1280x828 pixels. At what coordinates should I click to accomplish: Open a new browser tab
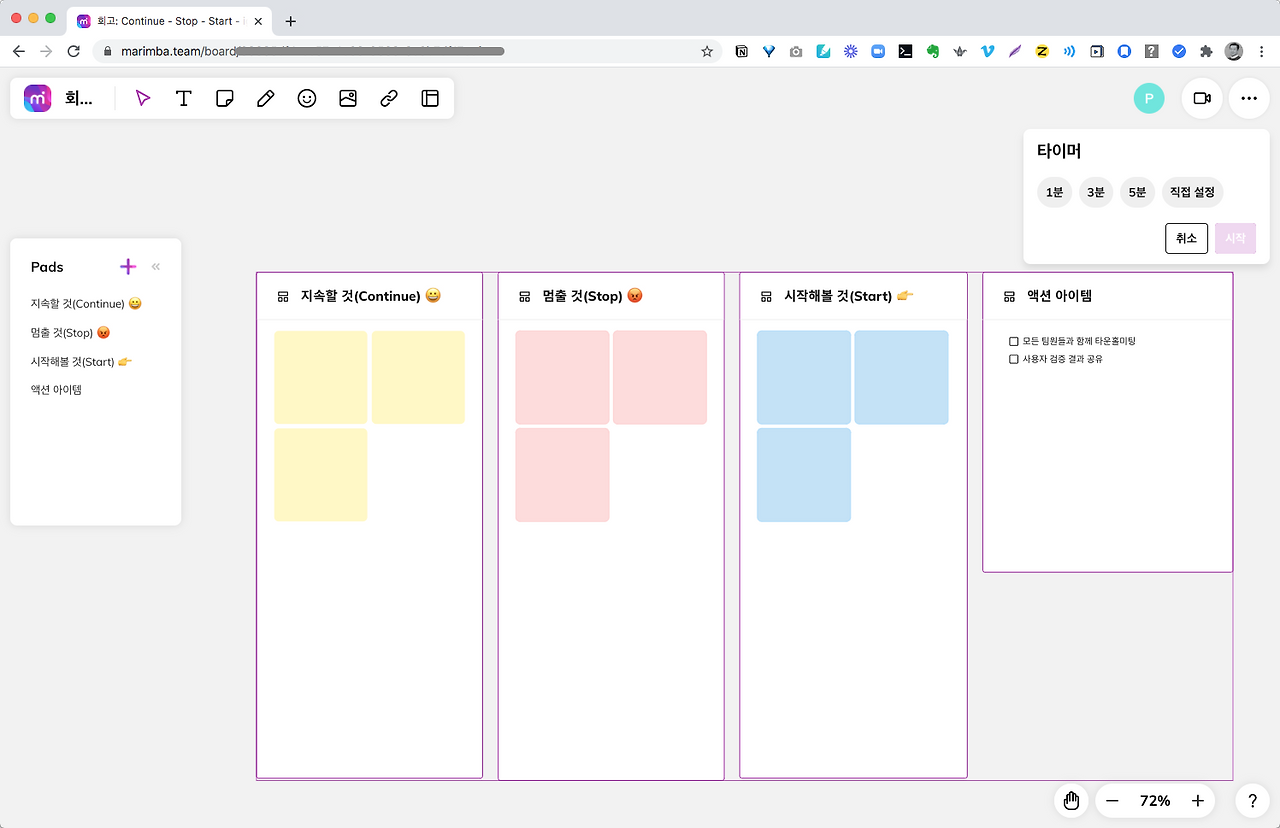(x=291, y=21)
